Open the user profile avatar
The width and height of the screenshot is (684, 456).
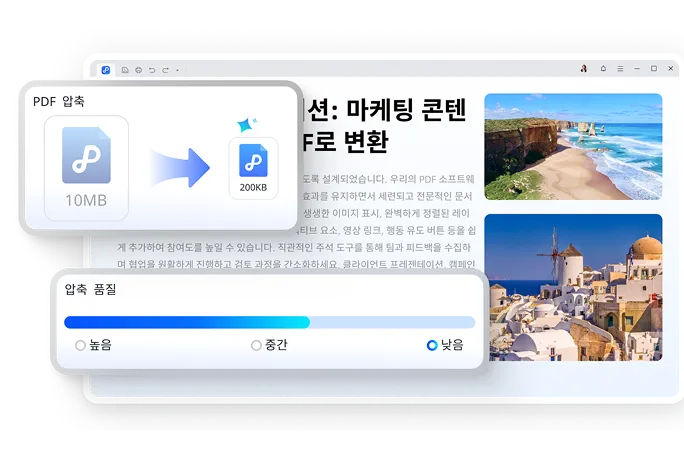(584, 69)
